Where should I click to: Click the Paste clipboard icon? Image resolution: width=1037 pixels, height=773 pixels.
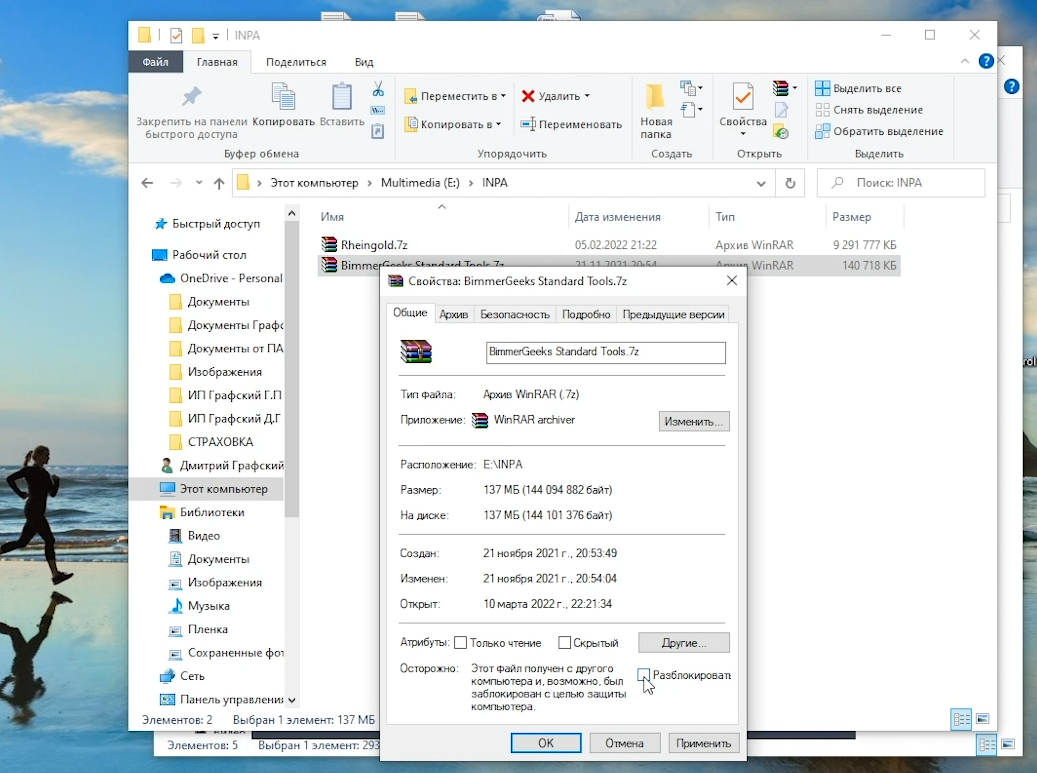(x=341, y=97)
